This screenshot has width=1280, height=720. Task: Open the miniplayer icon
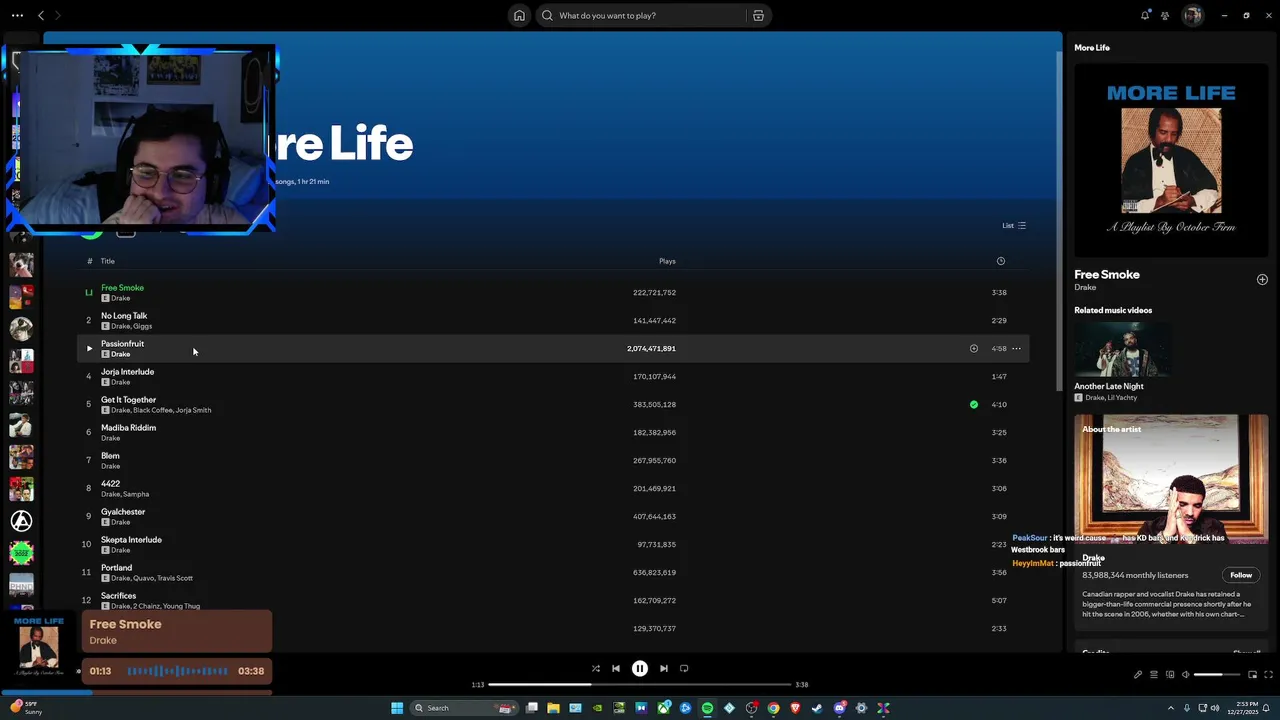(x=1252, y=674)
